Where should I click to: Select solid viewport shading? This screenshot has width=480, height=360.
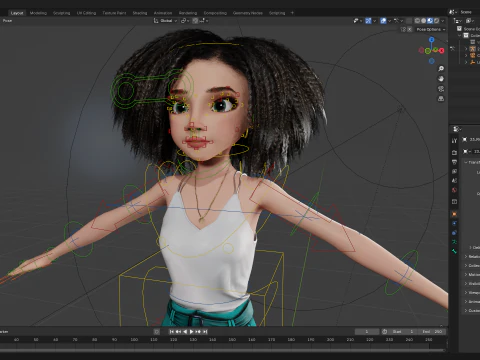[x=423, y=21]
